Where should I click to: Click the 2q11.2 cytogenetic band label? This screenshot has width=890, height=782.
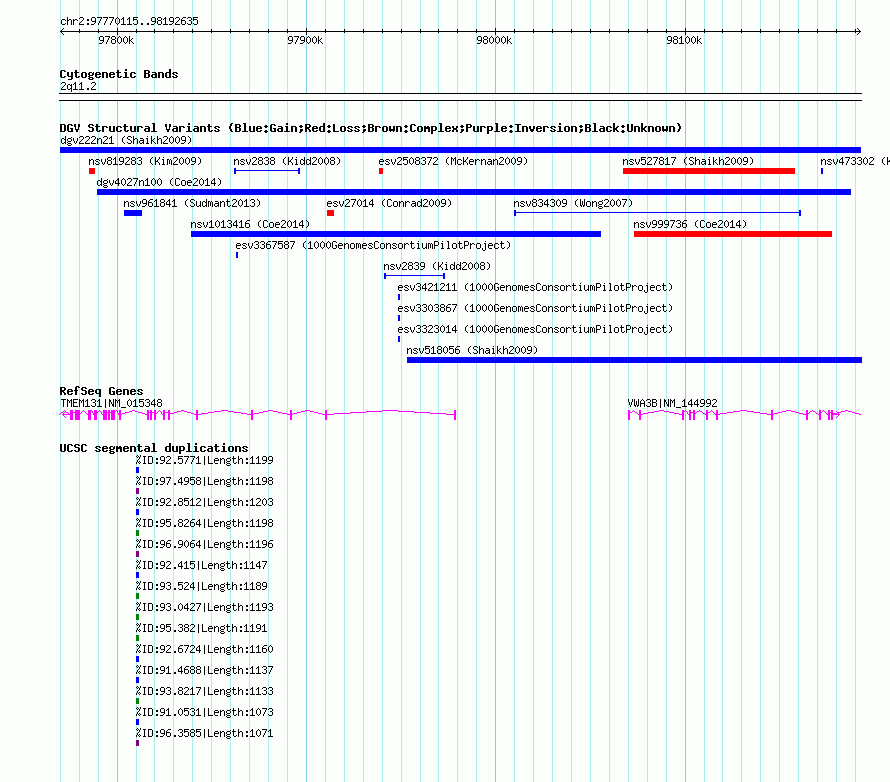[x=78, y=86]
